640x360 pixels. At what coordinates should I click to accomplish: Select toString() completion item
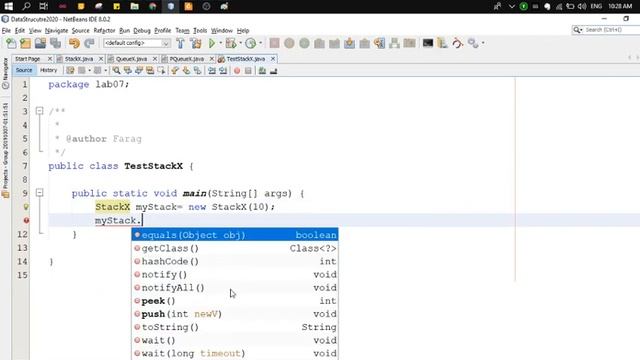pyautogui.click(x=235, y=327)
